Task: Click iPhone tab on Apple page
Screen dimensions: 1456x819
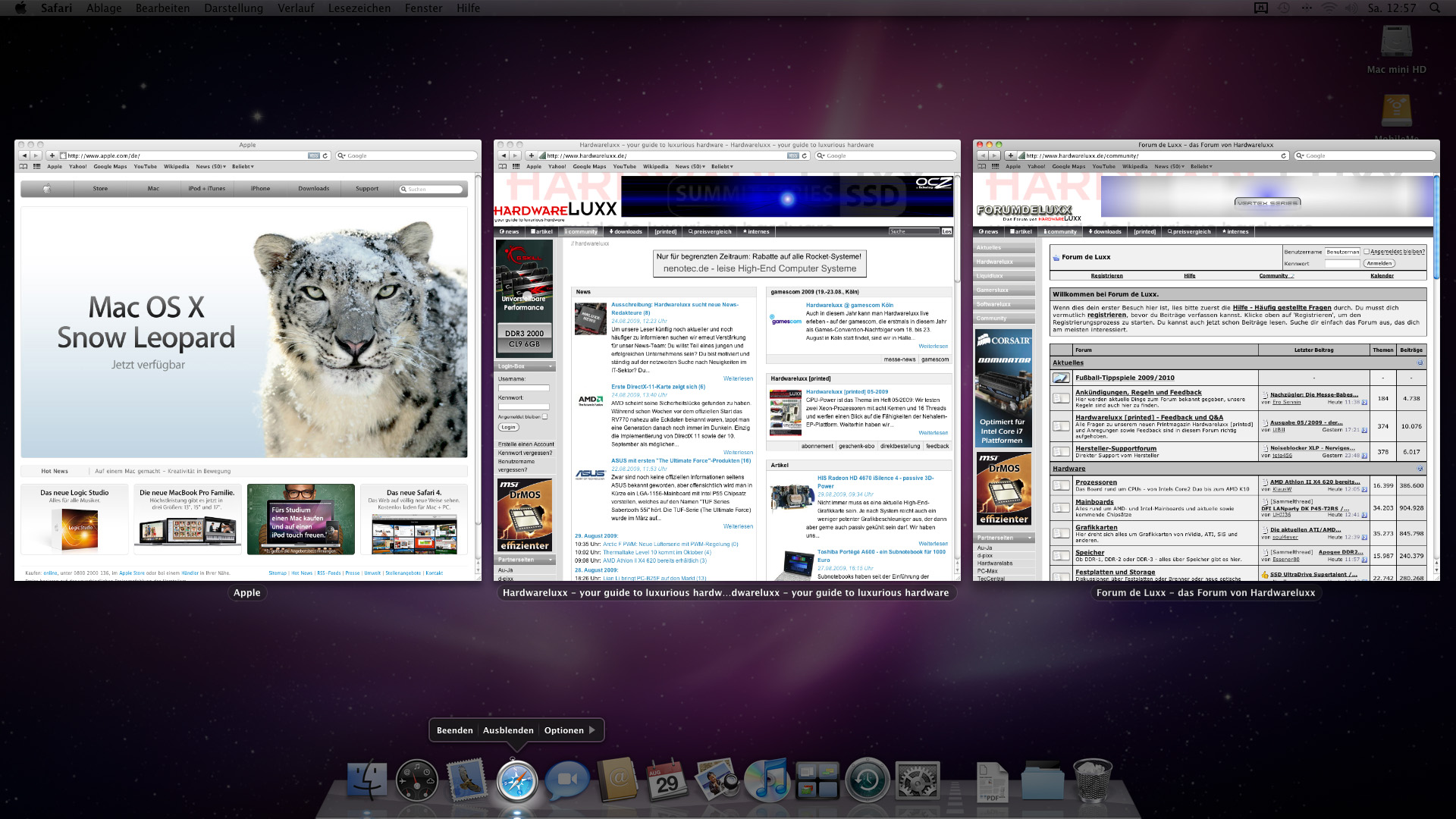Action: click(260, 189)
